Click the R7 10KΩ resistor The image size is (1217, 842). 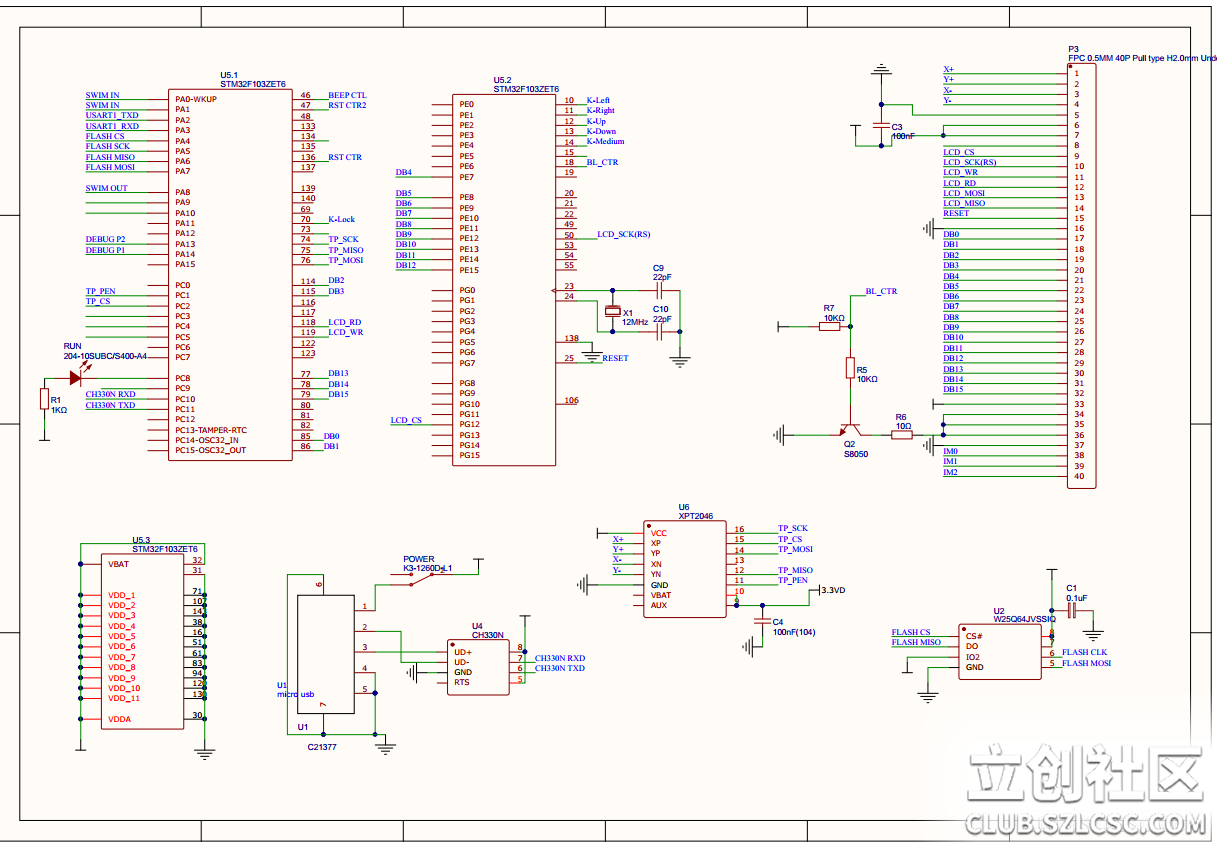[832, 326]
